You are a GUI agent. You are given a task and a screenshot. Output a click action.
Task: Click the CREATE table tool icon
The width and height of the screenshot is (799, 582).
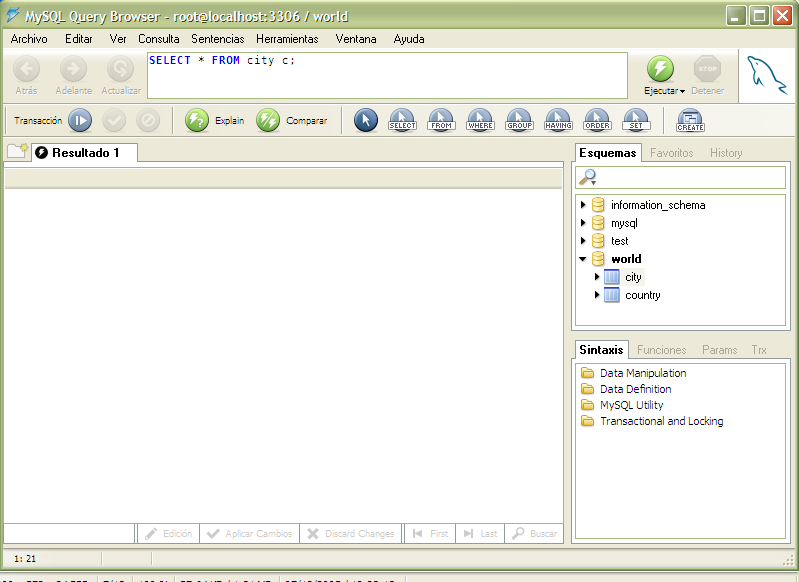coord(690,120)
